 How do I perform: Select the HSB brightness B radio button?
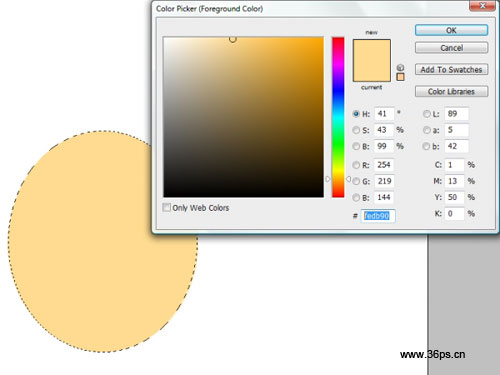[356, 146]
